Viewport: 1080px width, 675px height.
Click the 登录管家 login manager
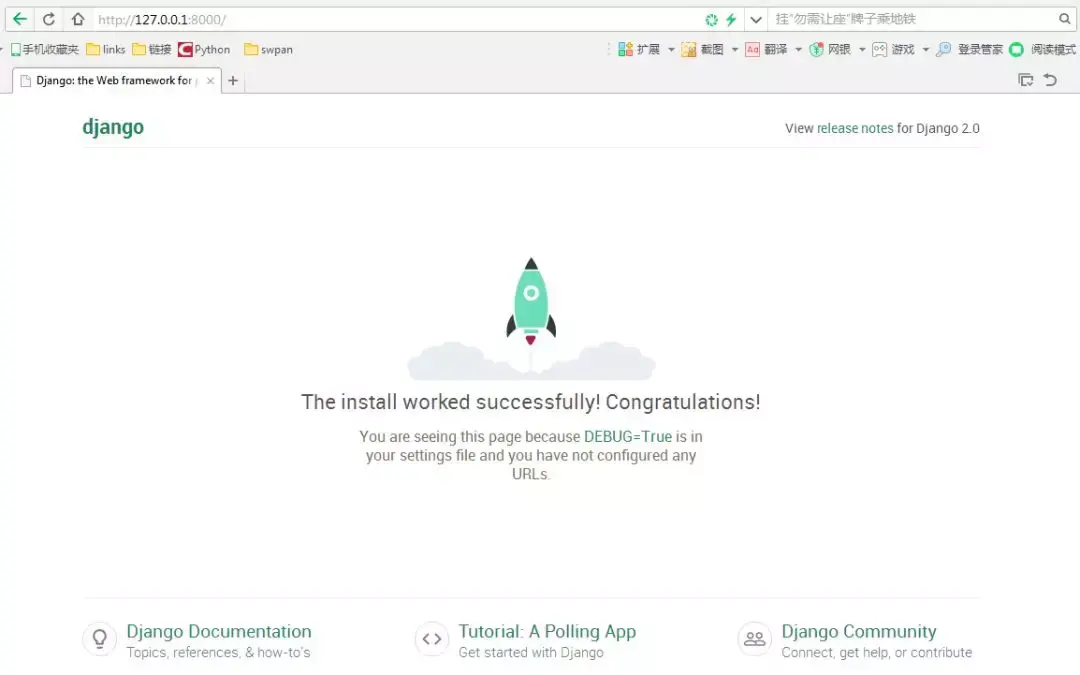(x=969, y=50)
